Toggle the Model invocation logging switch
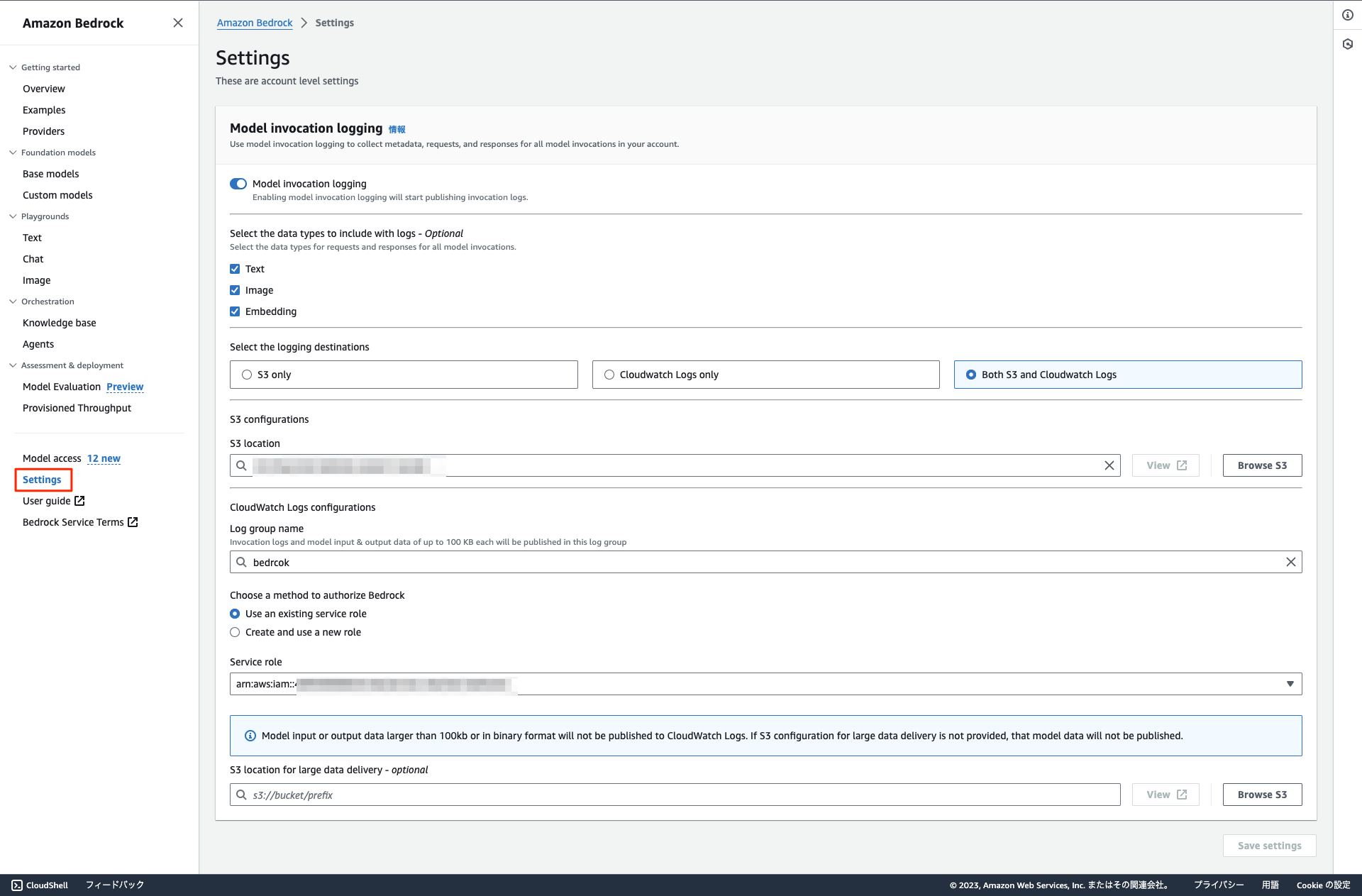 click(238, 184)
